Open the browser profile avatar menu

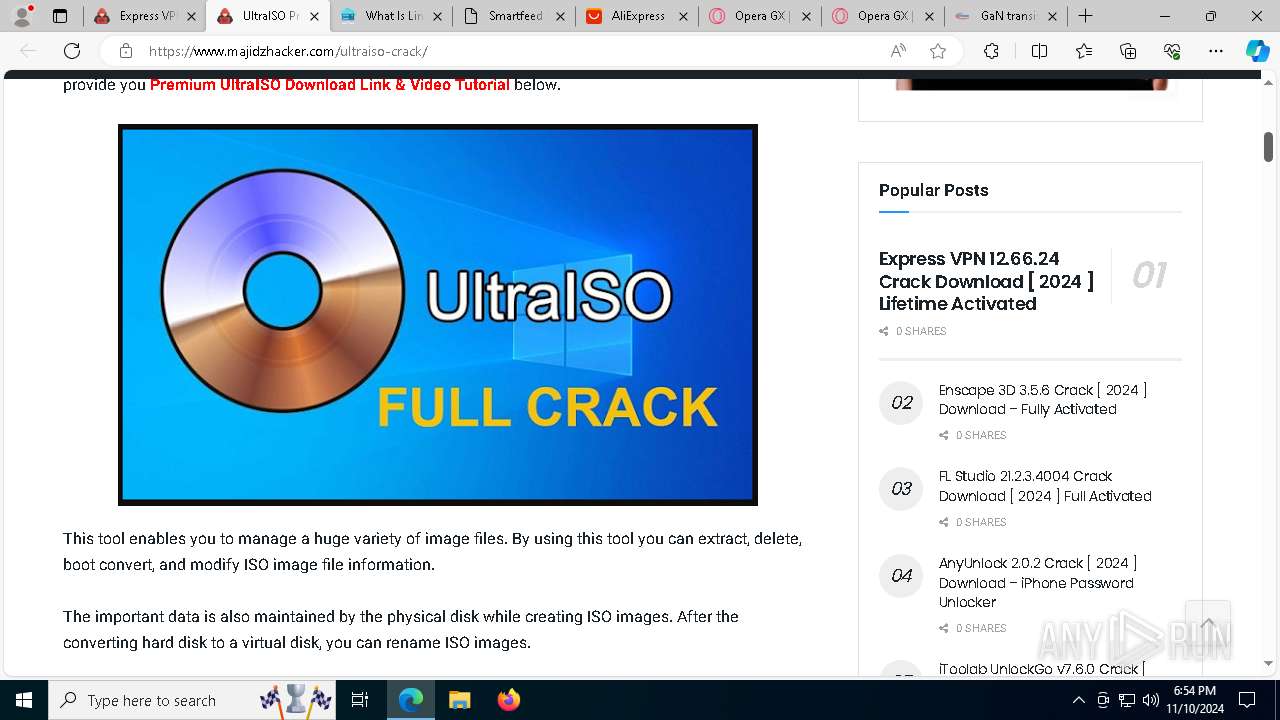click(22, 16)
